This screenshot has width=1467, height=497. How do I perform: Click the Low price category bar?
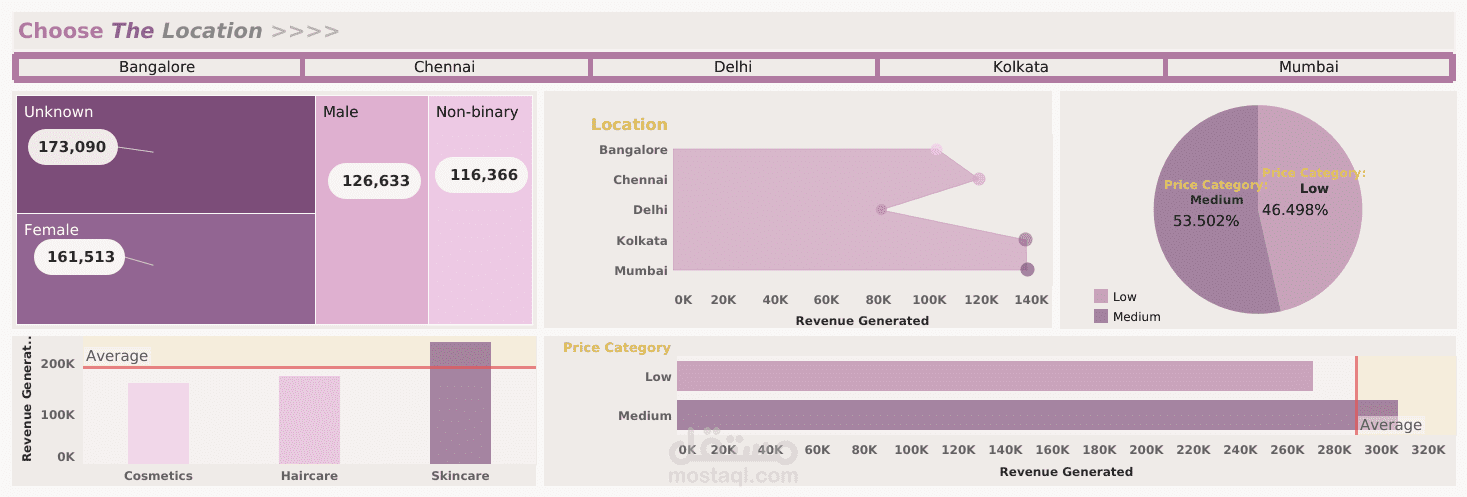coord(995,376)
